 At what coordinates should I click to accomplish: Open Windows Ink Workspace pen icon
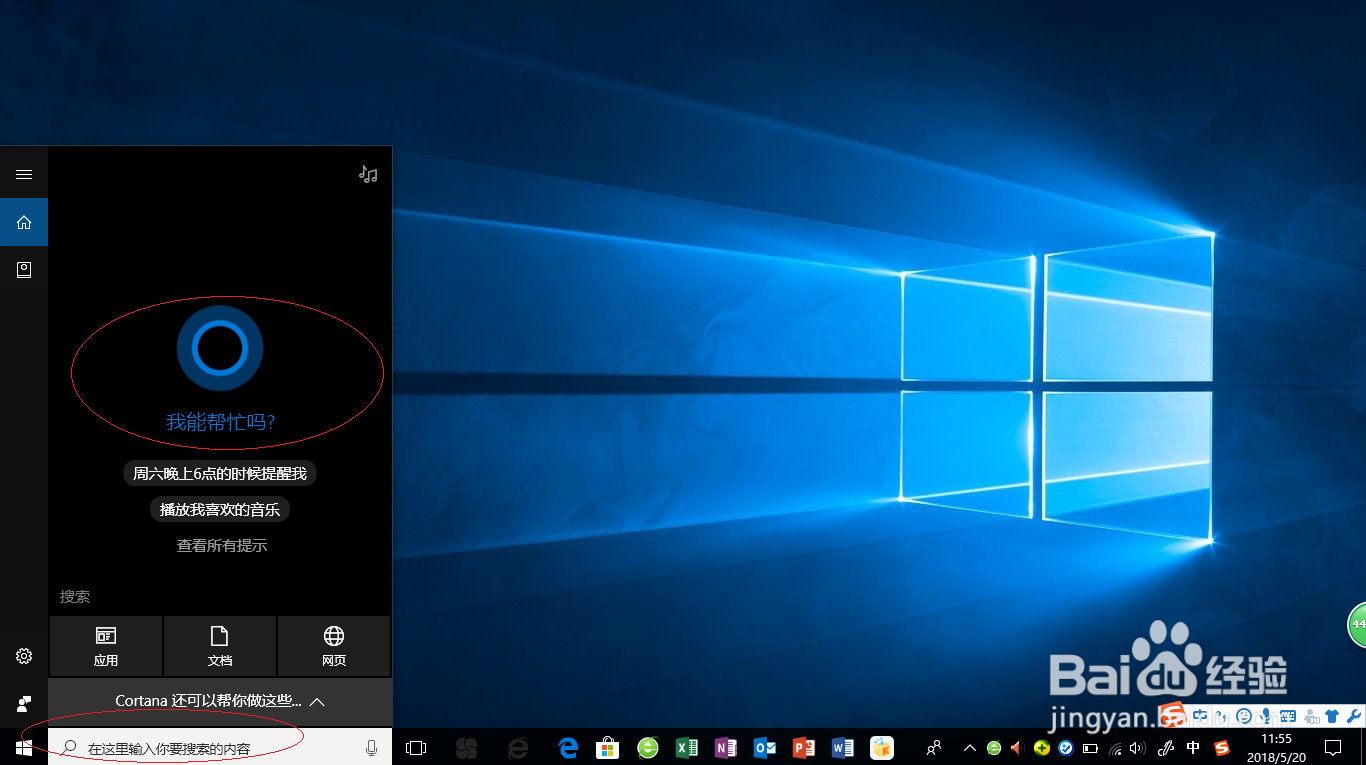coord(1166,748)
